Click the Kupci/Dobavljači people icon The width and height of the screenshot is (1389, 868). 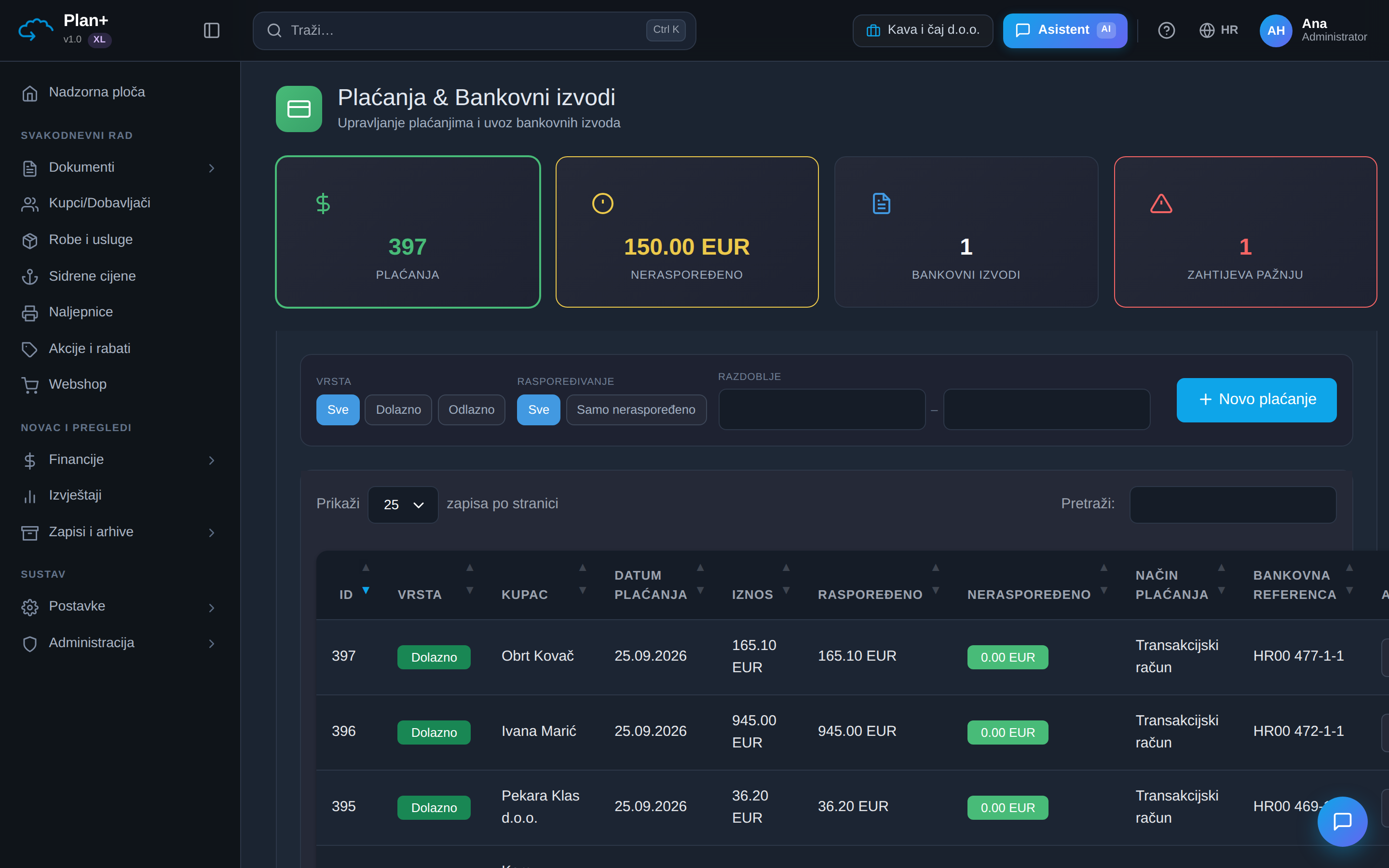pyautogui.click(x=30, y=204)
